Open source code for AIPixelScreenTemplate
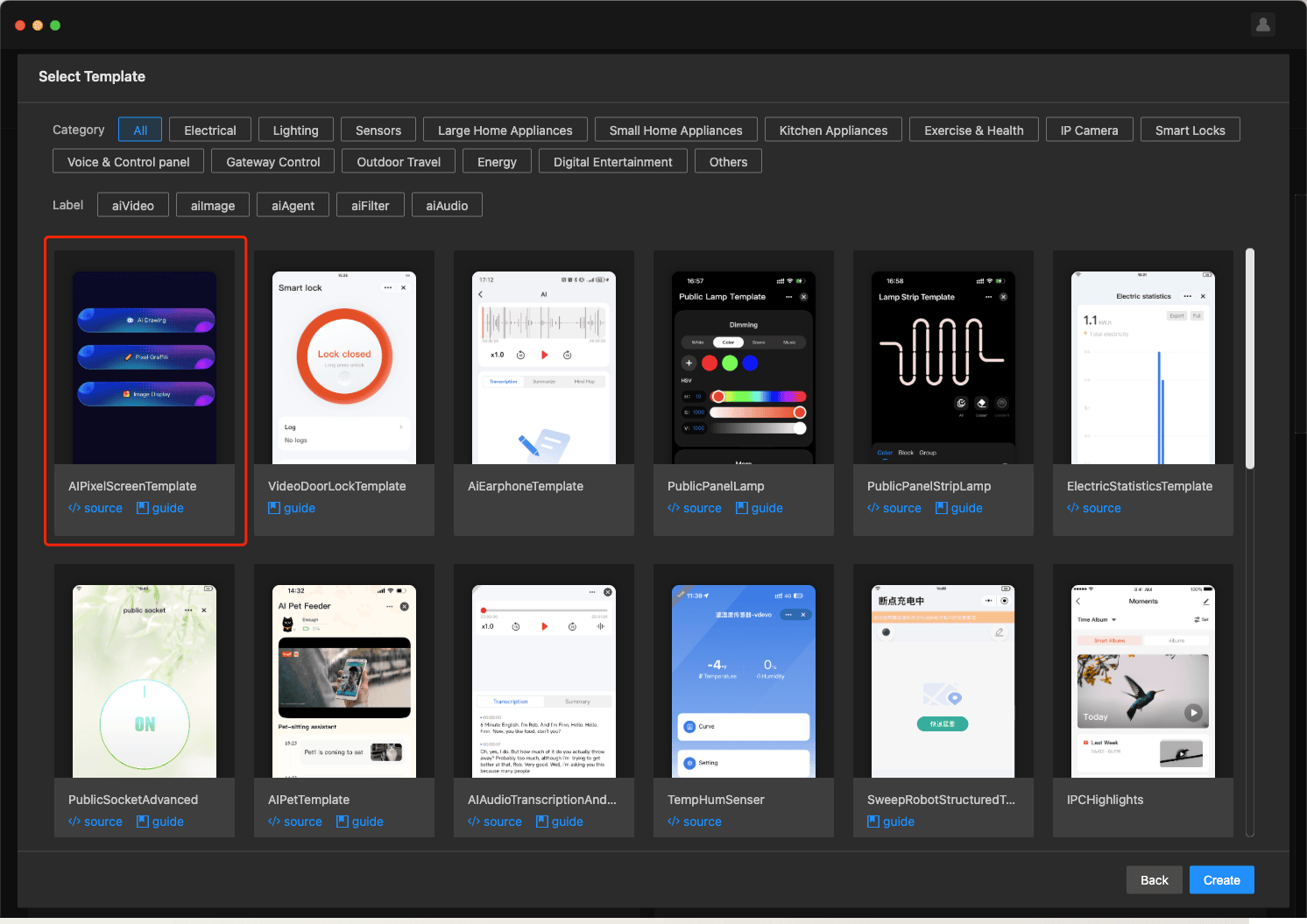The height and width of the screenshot is (924, 1307). click(95, 508)
